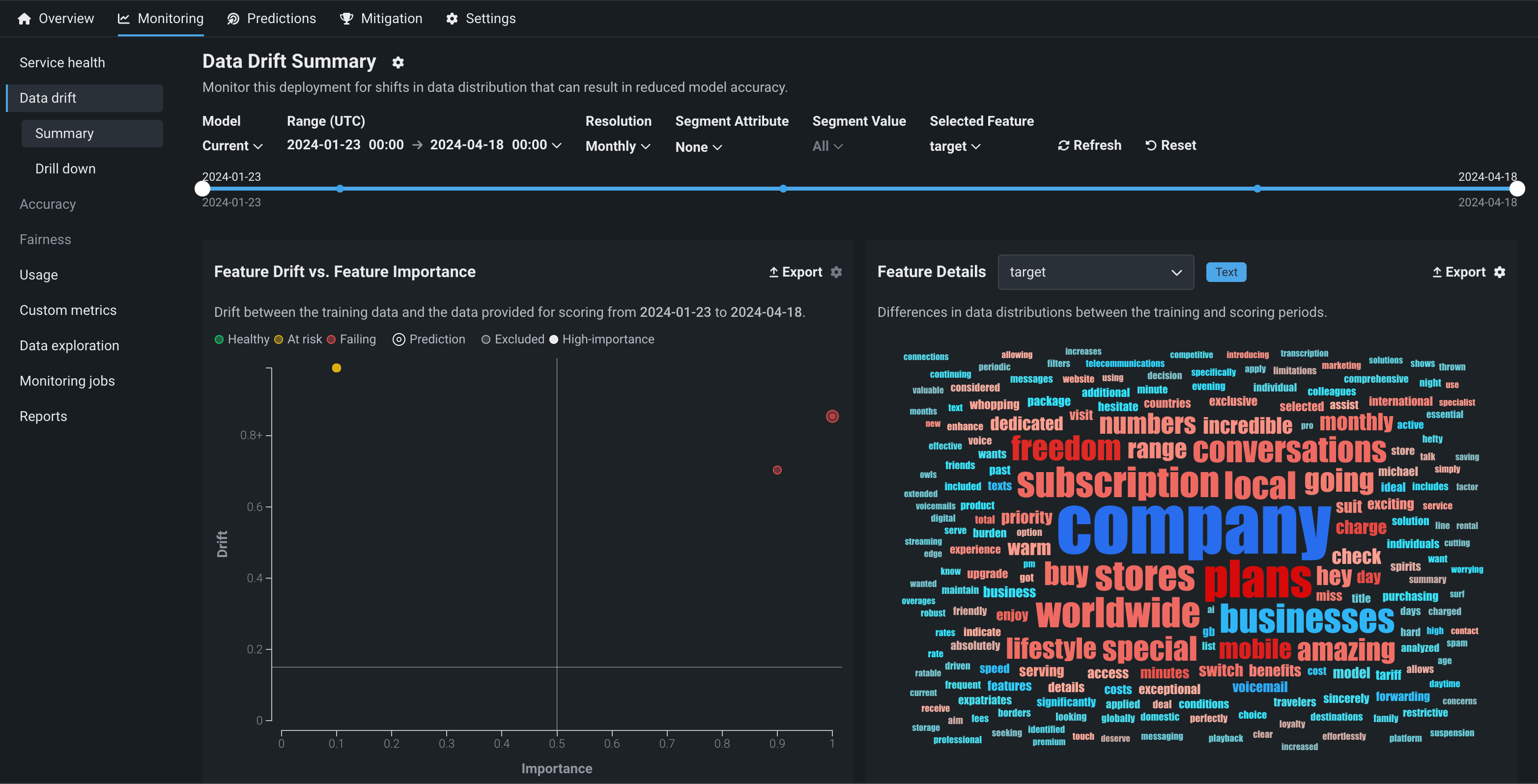Export the Feature Drift vs. Importance chart
Image resolution: width=1538 pixels, height=784 pixels.
(795, 272)
